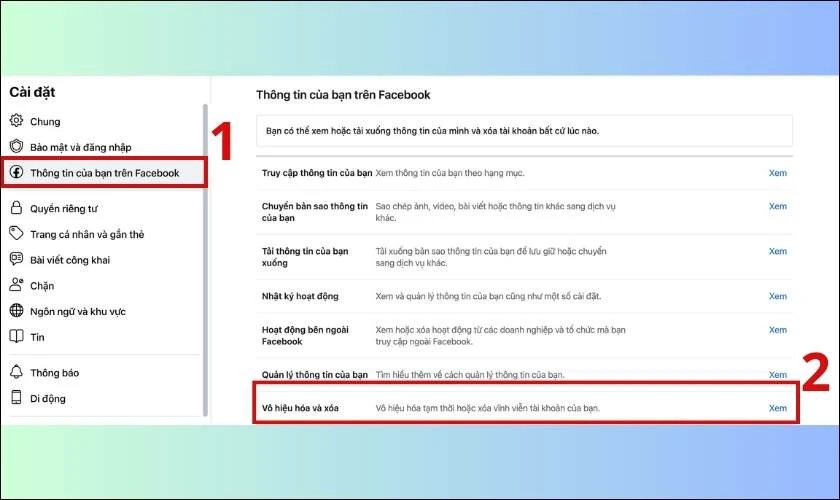Click the tag icon for Trang cá nhân và gắn thẻ
The height and width of the screenshot is (500, 840).
[17, 233]
